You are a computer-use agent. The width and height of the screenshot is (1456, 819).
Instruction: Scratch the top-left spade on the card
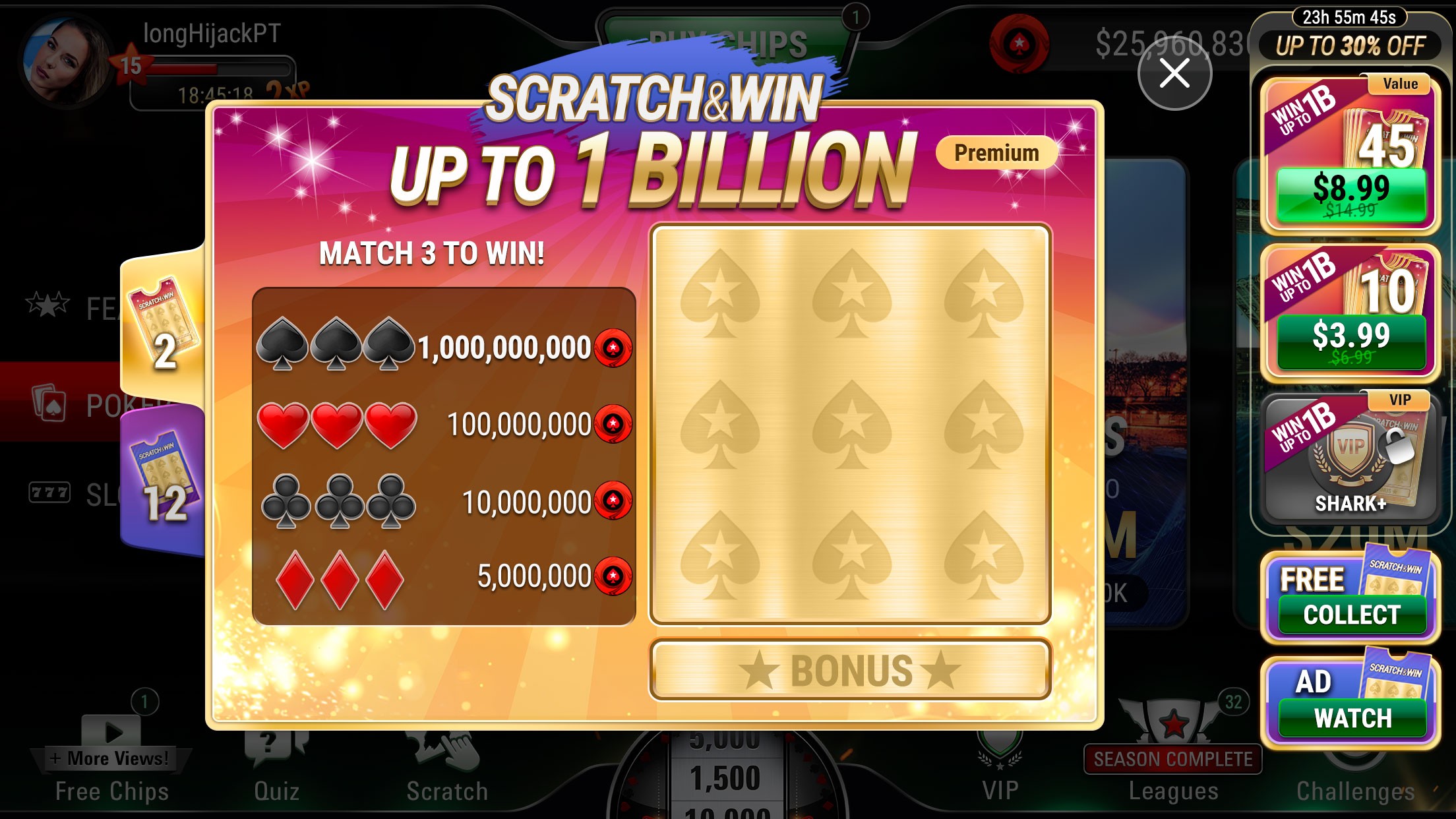pos(719,293)
